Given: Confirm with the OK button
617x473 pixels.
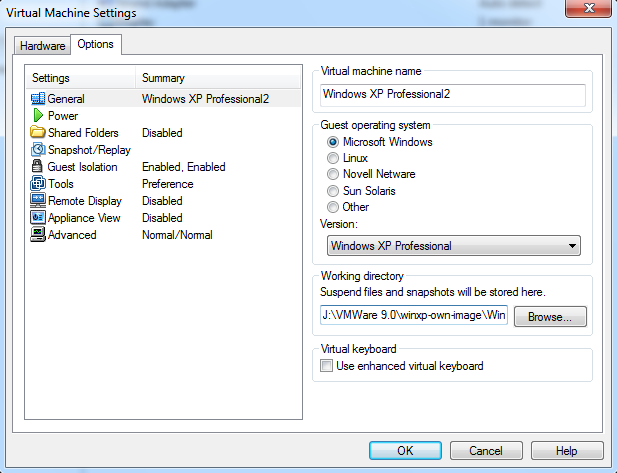Looking at the screenshot, I should pyautogui.click(x=405, y=451).
